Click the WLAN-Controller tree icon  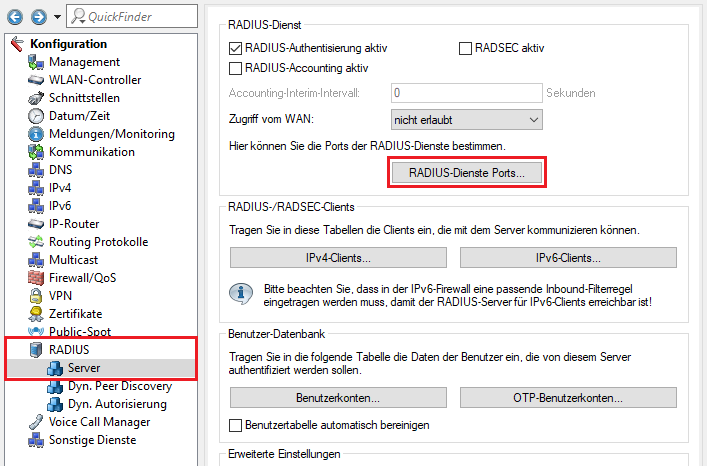tap(36, 80)
